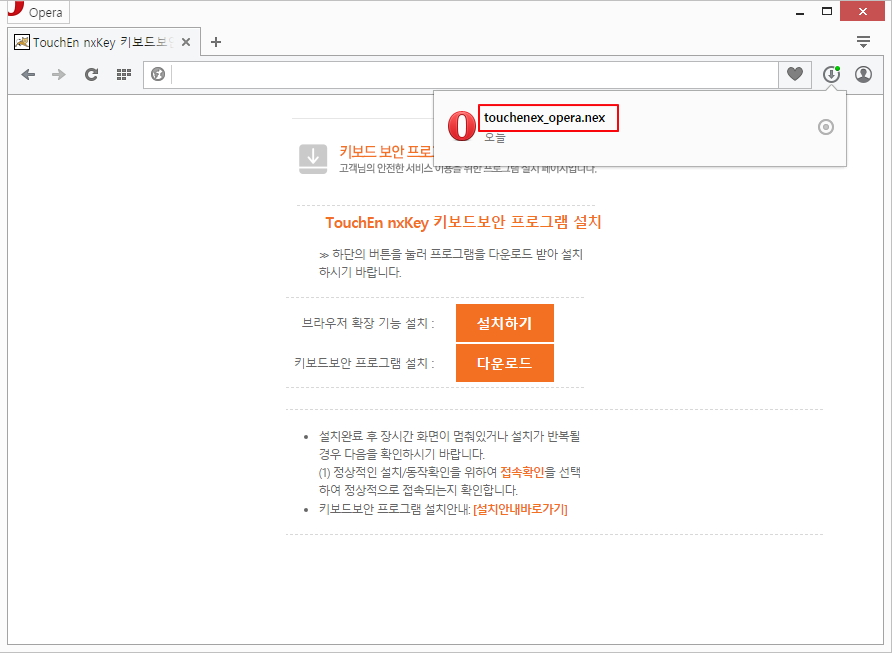
Task: Click the TouchEn nxKey 키보드보안 프로그램 설치 heading
Action: (463, 222)
